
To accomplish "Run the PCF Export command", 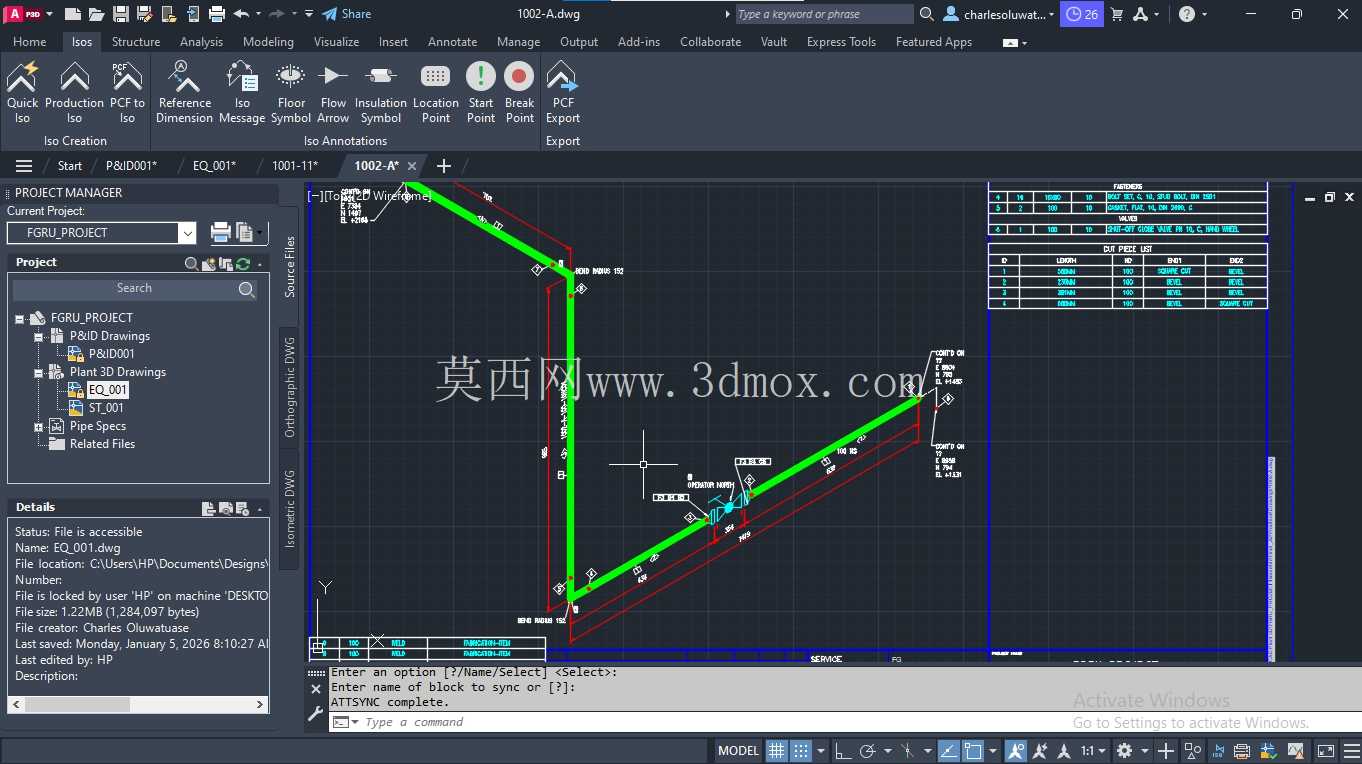I will [x=563, y=92].
